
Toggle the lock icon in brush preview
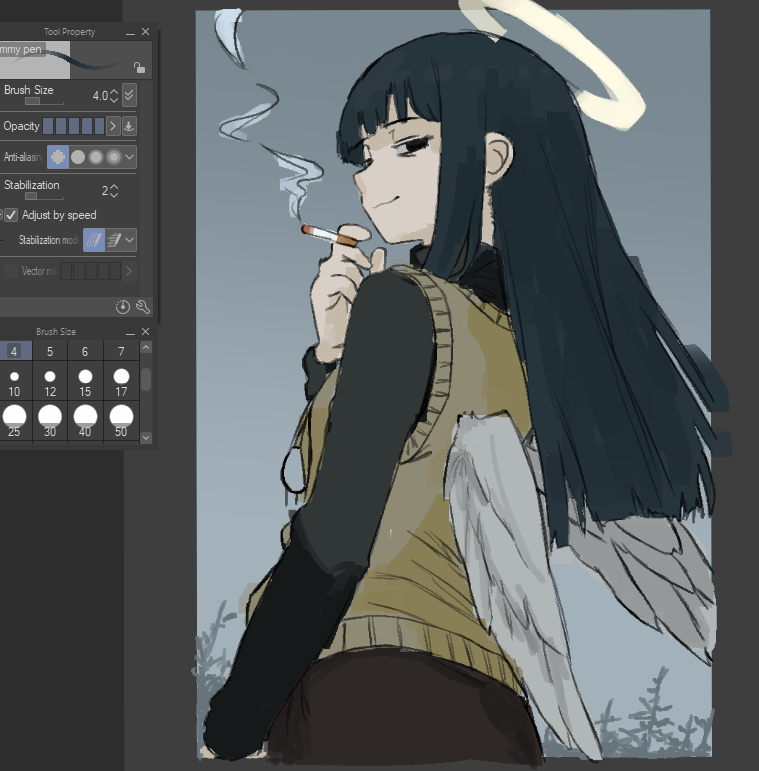139,67
